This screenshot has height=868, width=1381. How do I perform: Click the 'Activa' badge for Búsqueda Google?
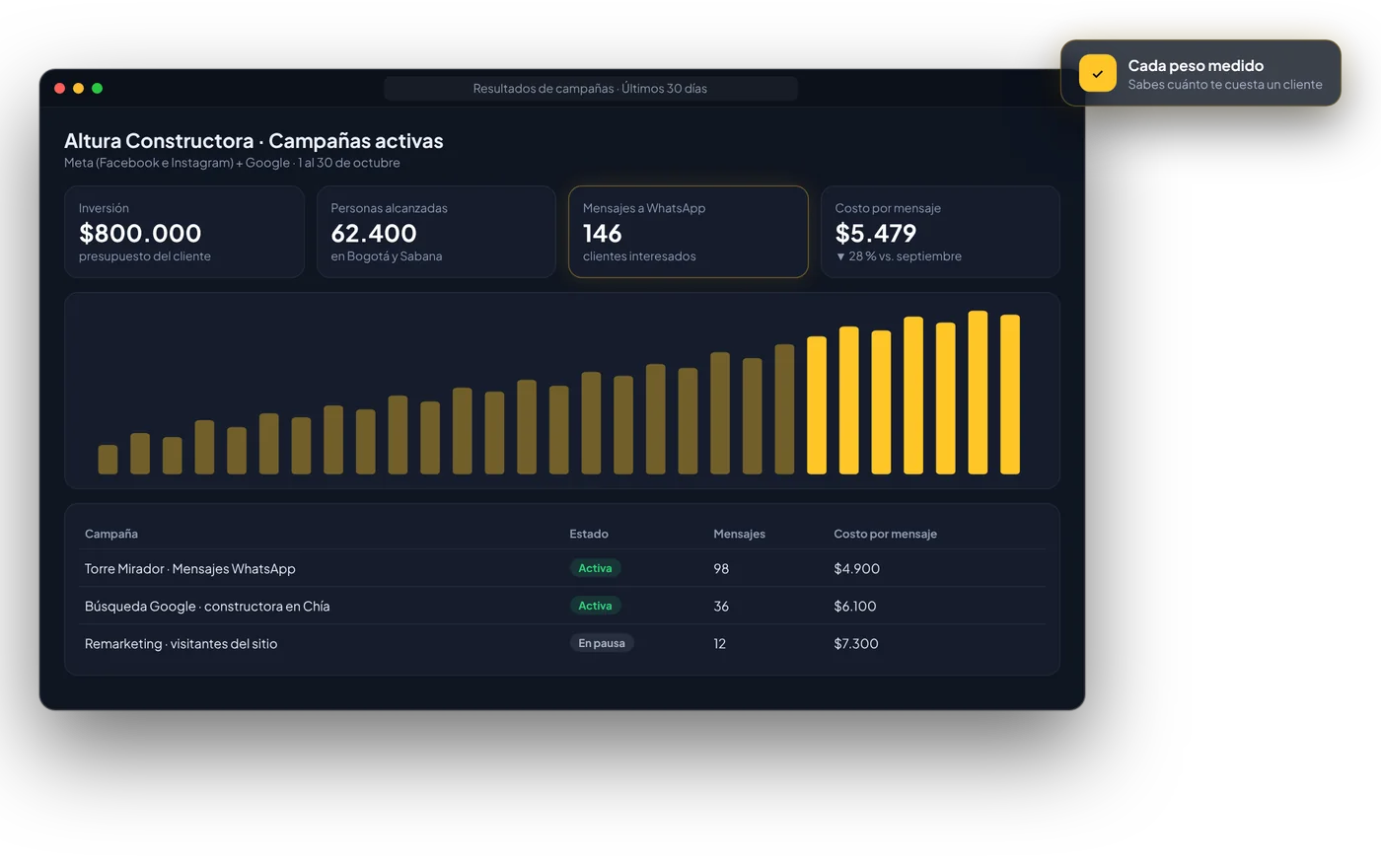pos(595,606)
